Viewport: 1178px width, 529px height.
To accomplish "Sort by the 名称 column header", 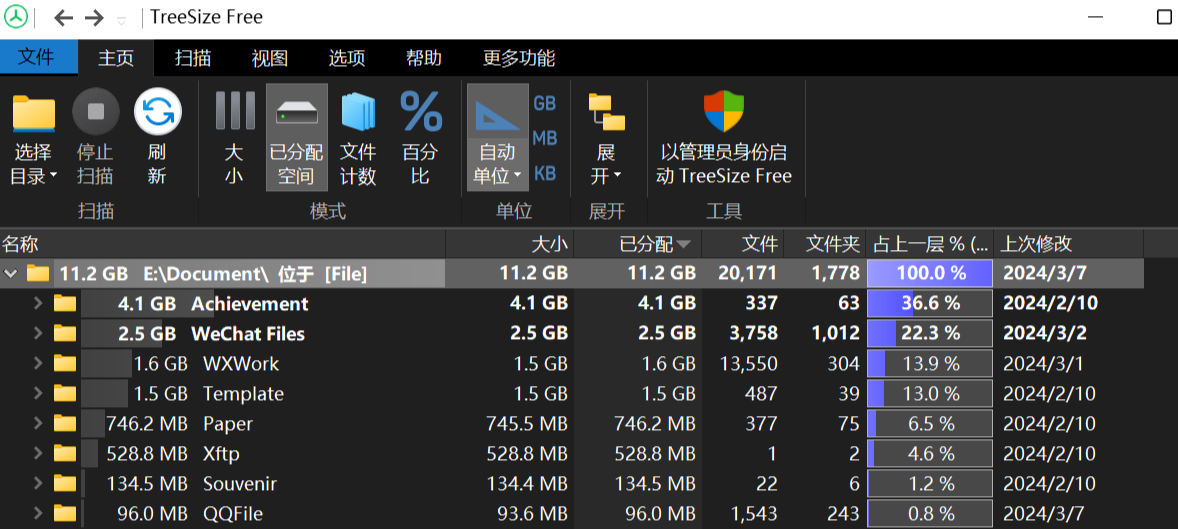I will pyautogui.click(x=222, y=243).
